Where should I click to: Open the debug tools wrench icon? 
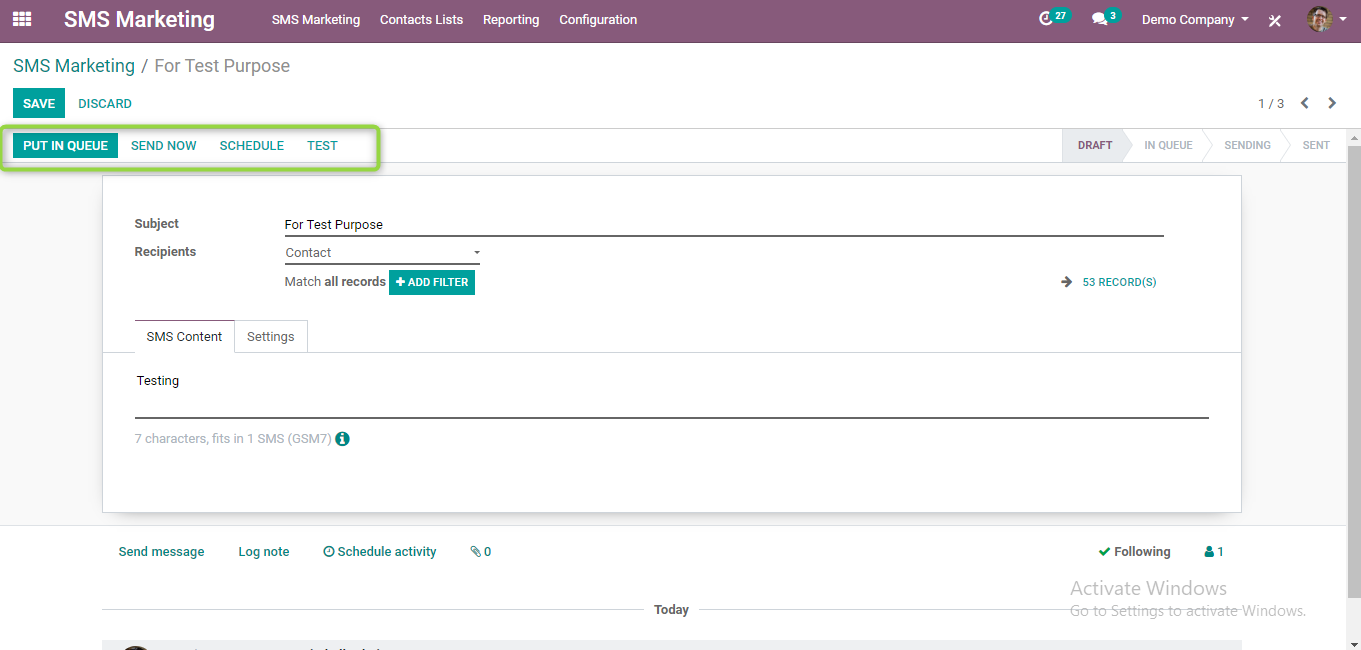(x=1275, y=20)
